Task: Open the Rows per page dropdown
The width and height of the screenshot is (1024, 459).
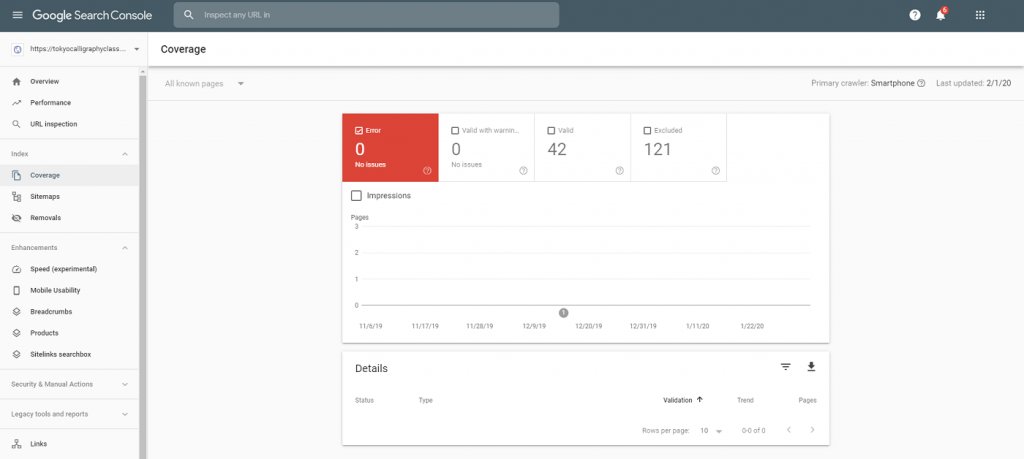Action: 711,431
